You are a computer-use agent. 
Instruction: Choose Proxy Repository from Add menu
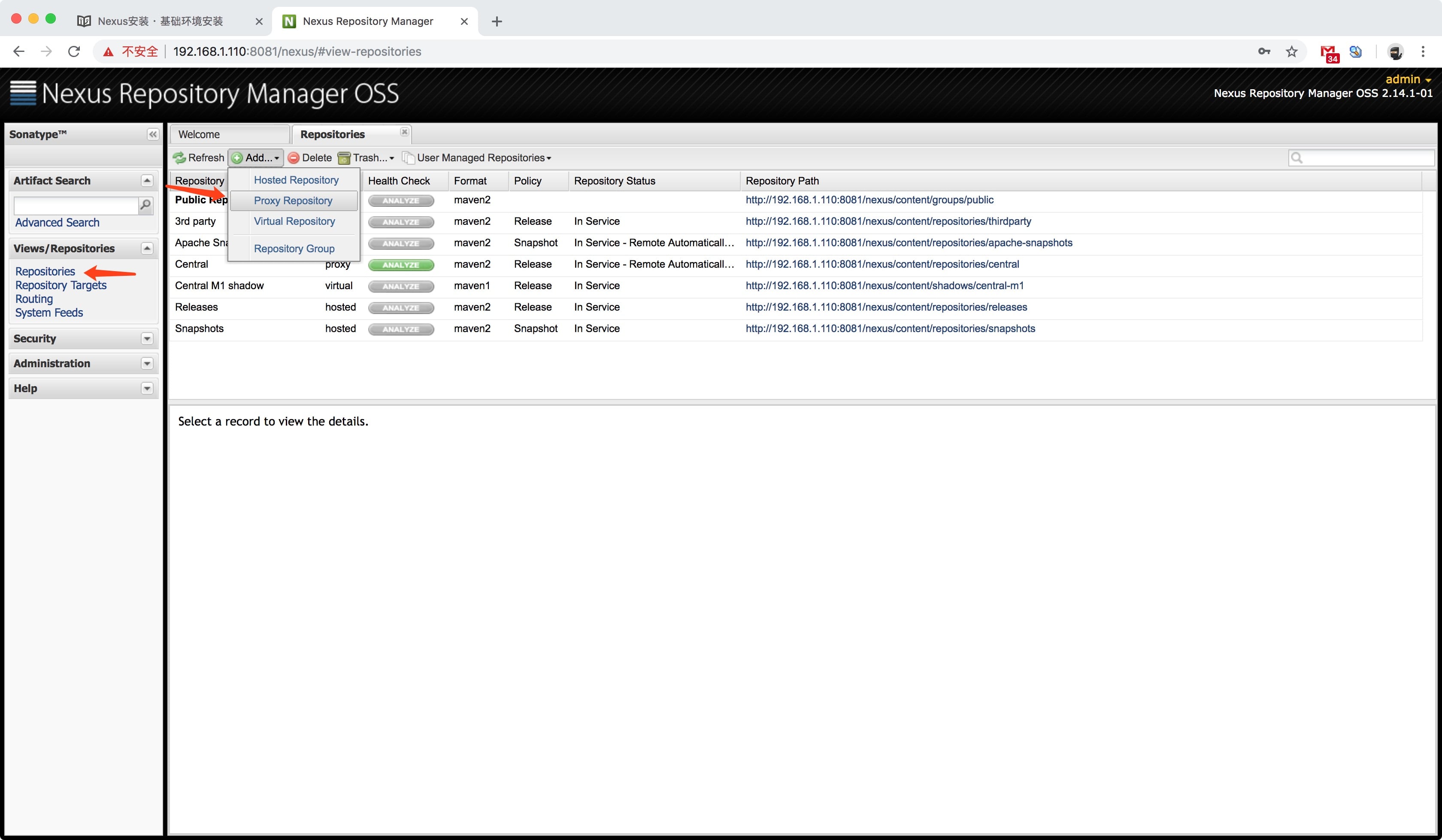click(293, 201)
